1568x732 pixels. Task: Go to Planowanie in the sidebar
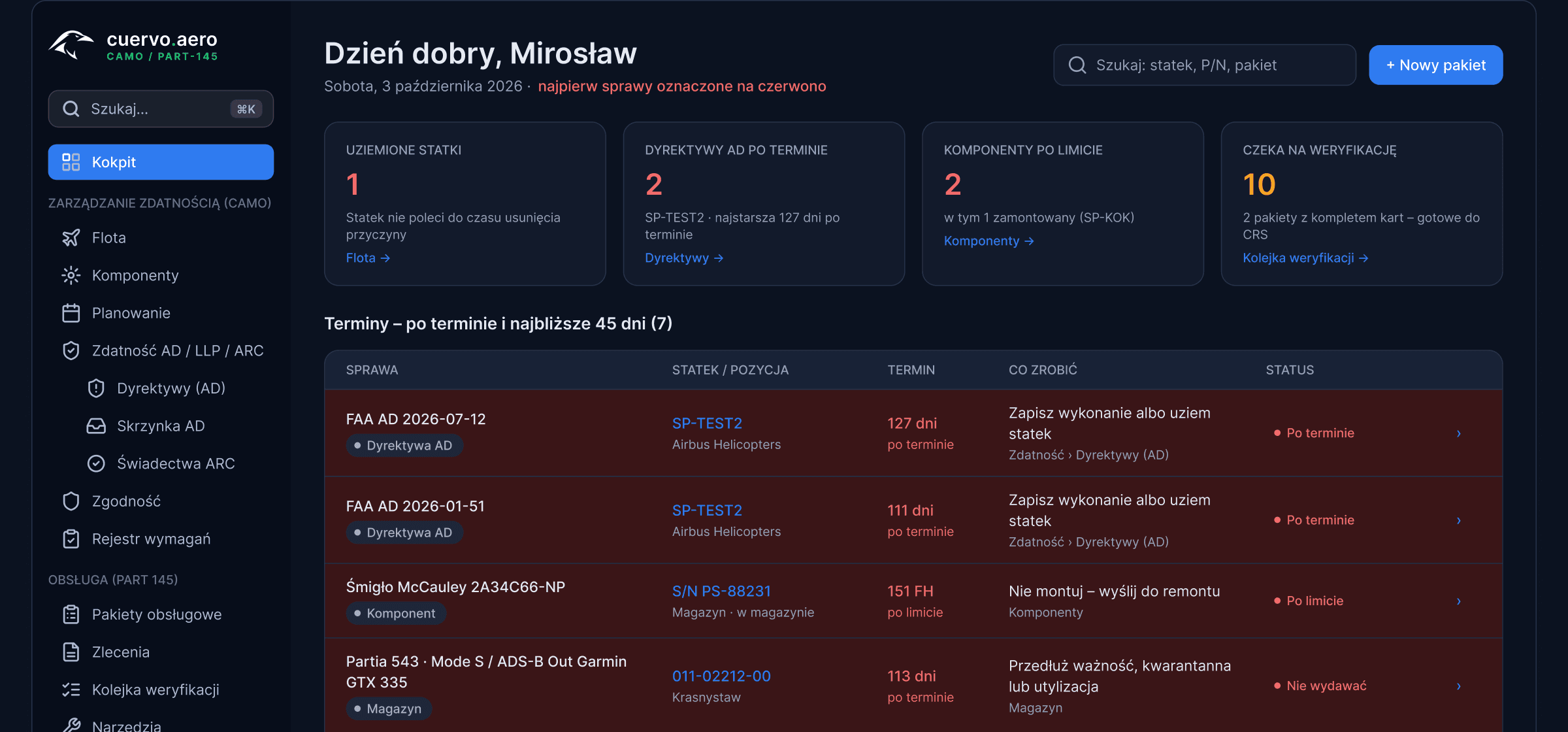point(161,313)
